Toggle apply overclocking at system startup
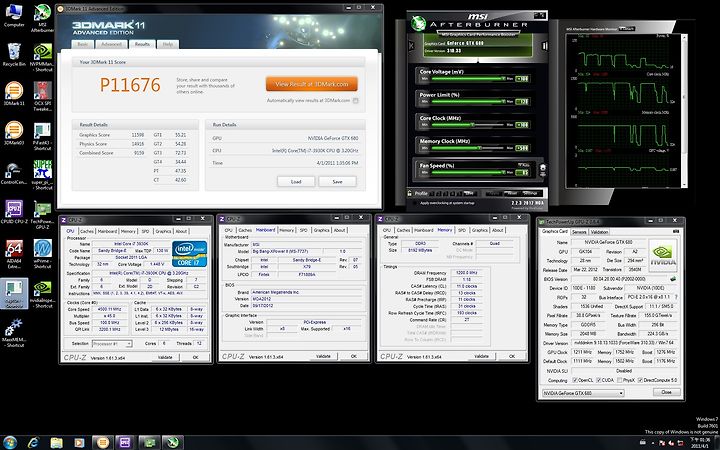 pos(414,203)
